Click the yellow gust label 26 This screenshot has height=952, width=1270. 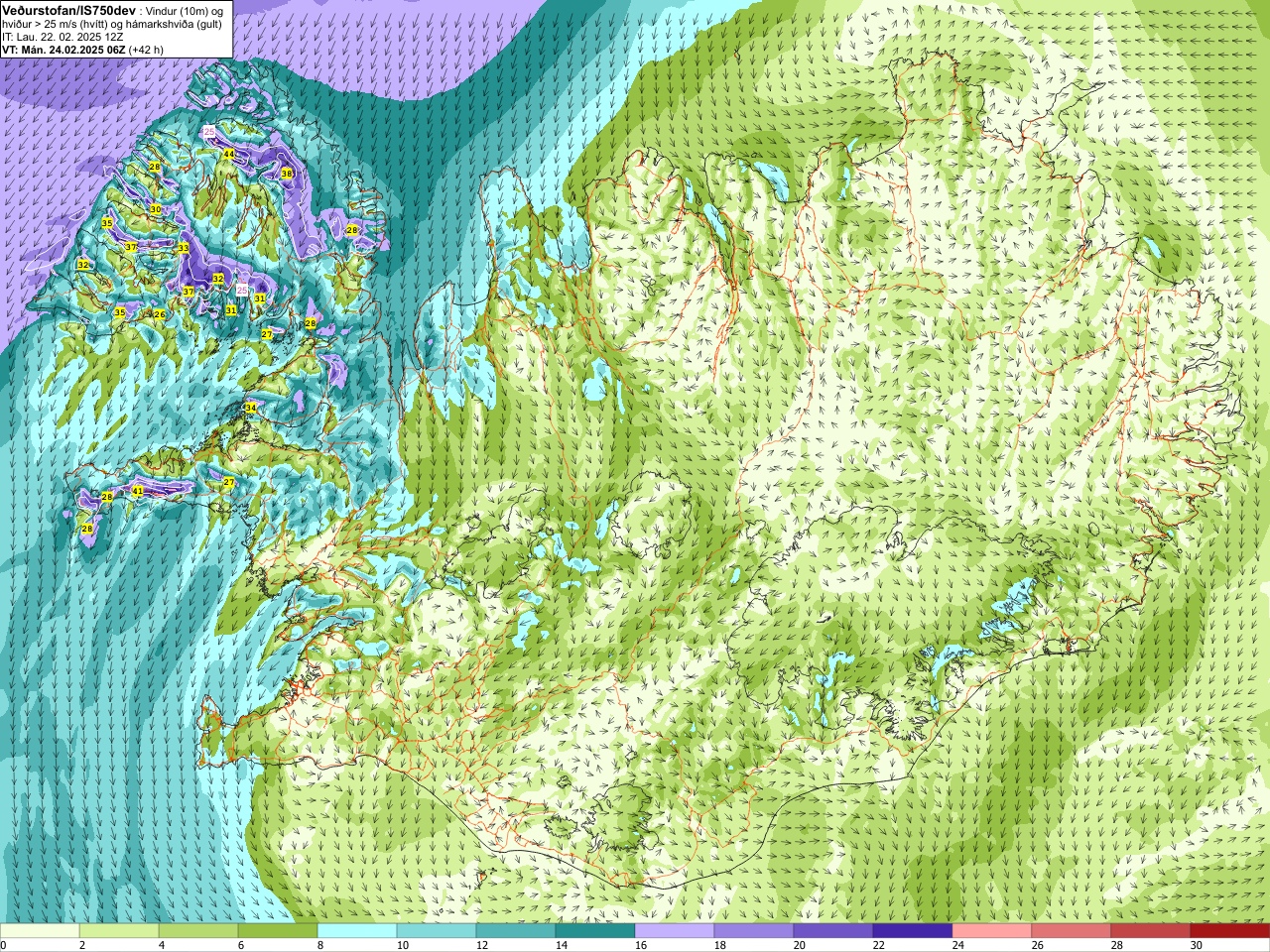click(x=160, y=314)
